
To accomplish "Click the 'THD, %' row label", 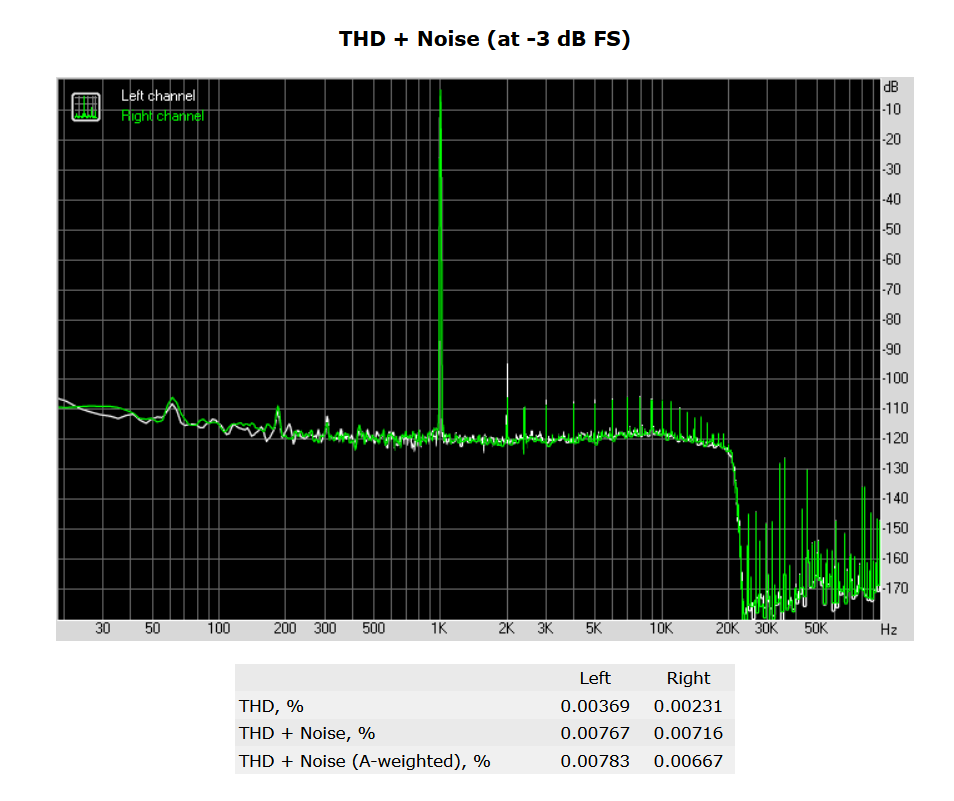I will [x=271, y=706].
